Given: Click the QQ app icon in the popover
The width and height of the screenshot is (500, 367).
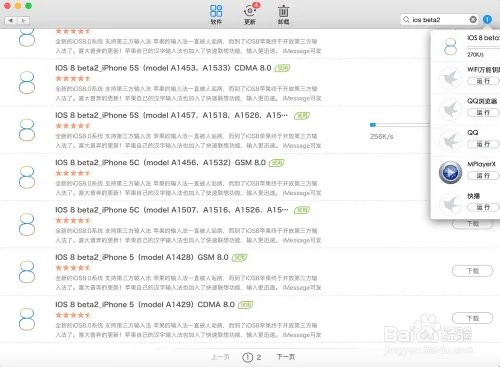Looking at the screenshot, I should coord(450,141).
